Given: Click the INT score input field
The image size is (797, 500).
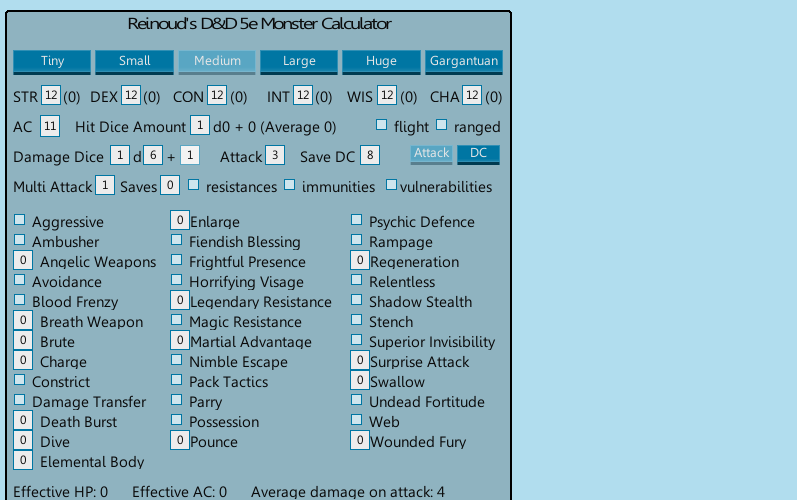Looking at the screenshot, I should tap(303, 95).
